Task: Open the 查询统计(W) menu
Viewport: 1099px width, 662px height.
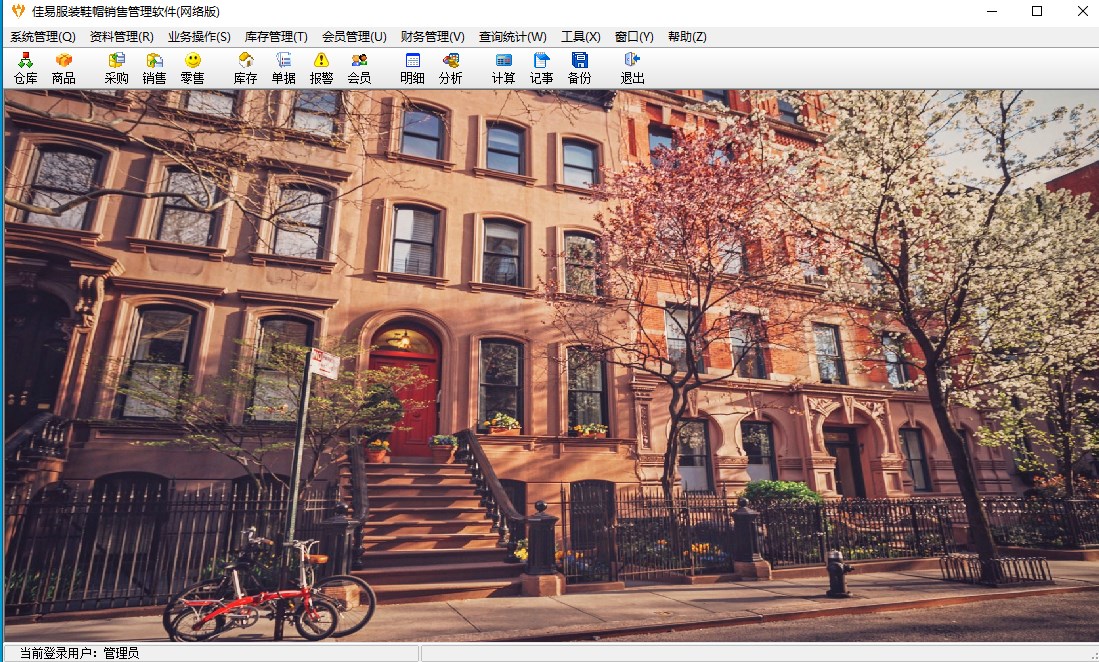Action: pyautogui.click(x=512, y=37)
